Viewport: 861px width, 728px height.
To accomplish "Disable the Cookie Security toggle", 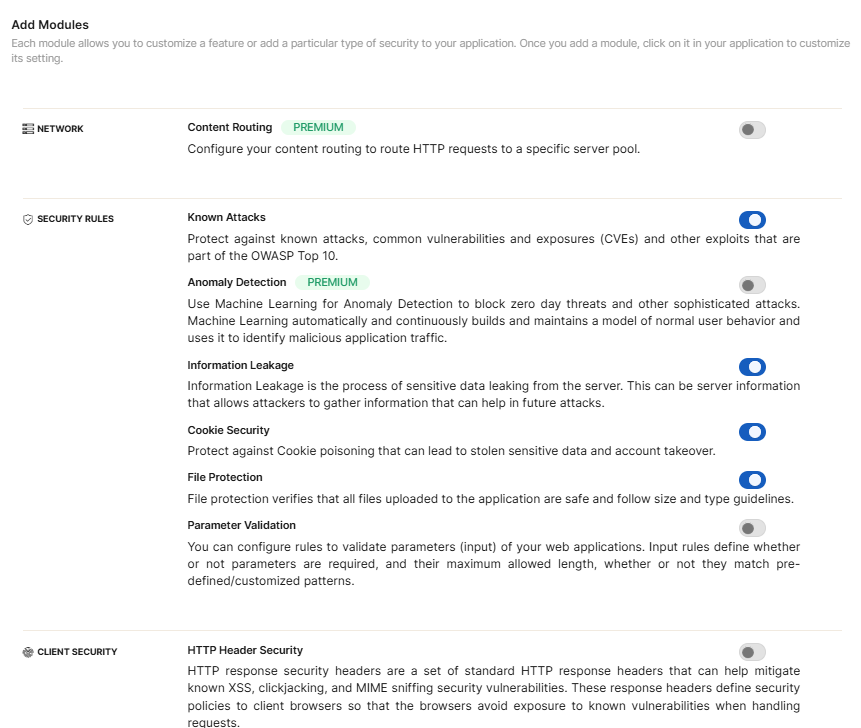I will pos(752,432).
